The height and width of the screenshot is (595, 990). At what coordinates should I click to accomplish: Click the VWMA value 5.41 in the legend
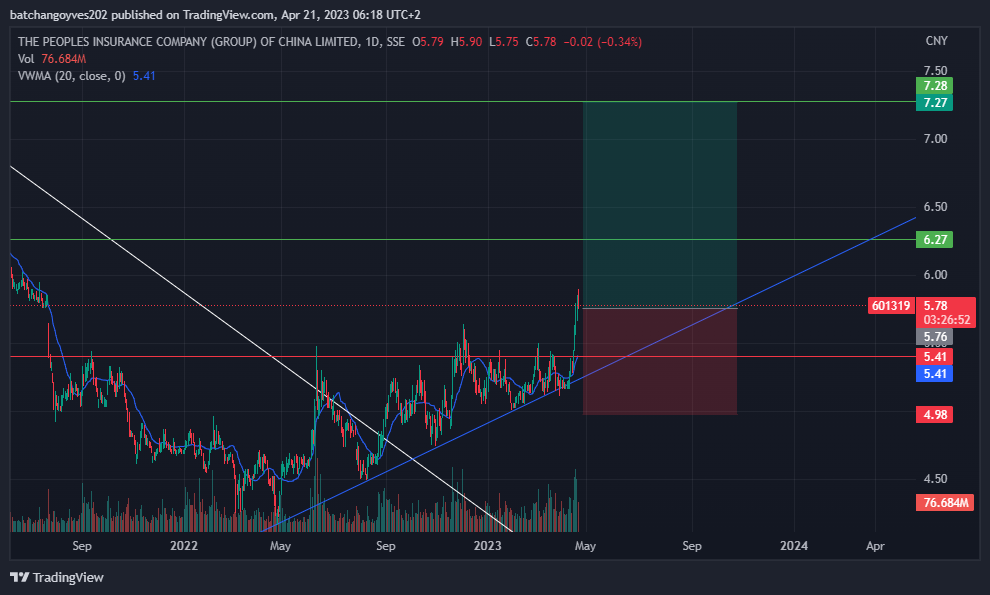click(x=144, y=76)
